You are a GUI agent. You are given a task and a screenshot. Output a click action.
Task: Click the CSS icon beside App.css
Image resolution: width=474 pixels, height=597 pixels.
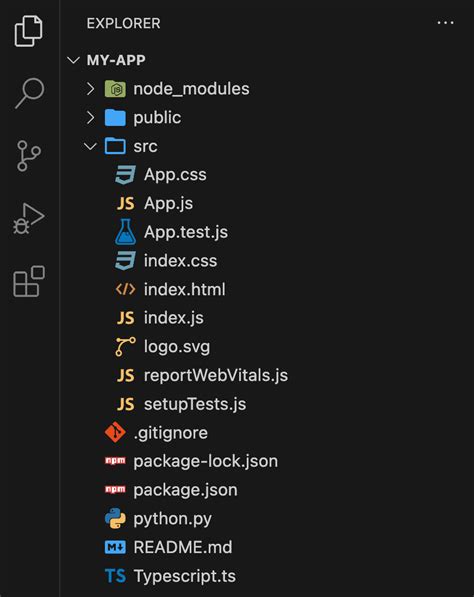(x=125, y=175)
